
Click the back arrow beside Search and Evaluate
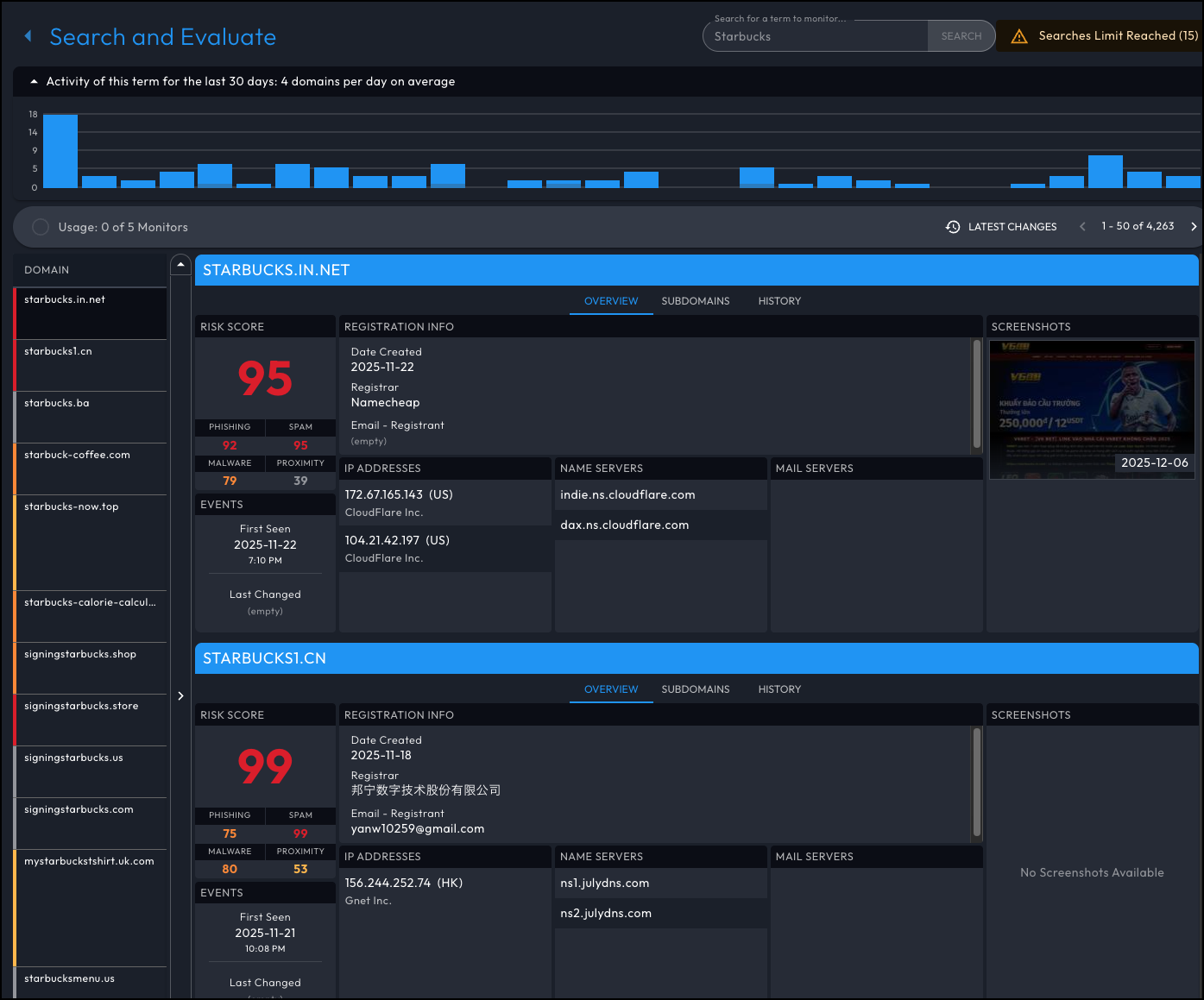tap(28, 36)
